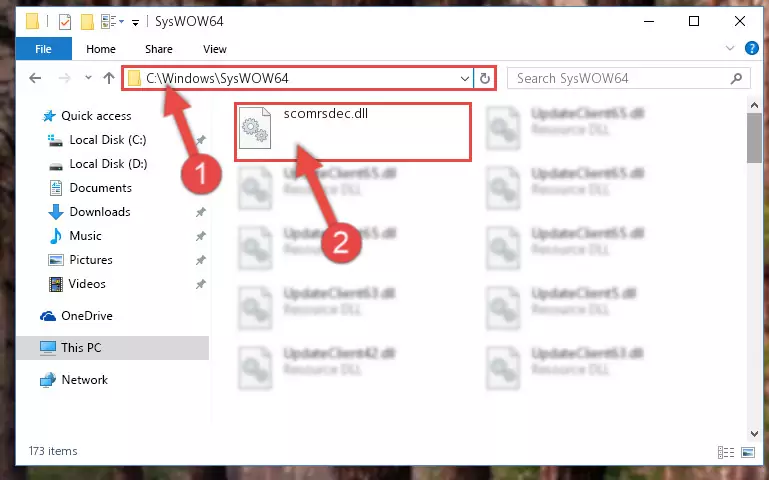Open Local Disk (C:) in sidebar
Screen dimensions: 769x480
click(x=108, y=140)
